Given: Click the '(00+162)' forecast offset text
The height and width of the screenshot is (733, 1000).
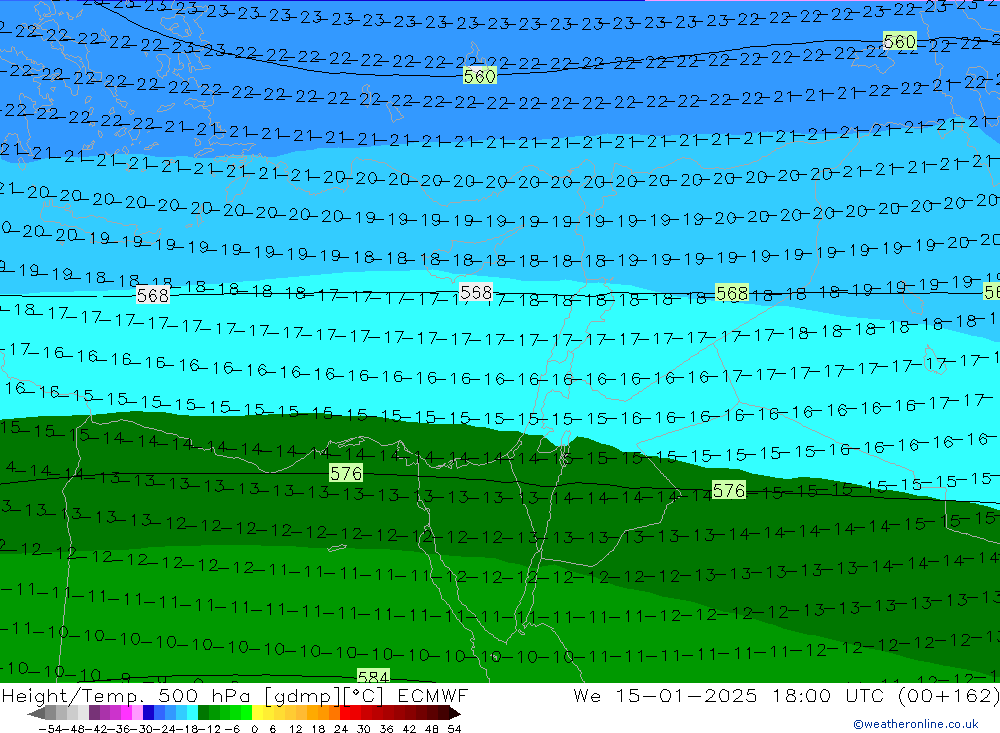Looking at the screenshot, I should point(948,695).
